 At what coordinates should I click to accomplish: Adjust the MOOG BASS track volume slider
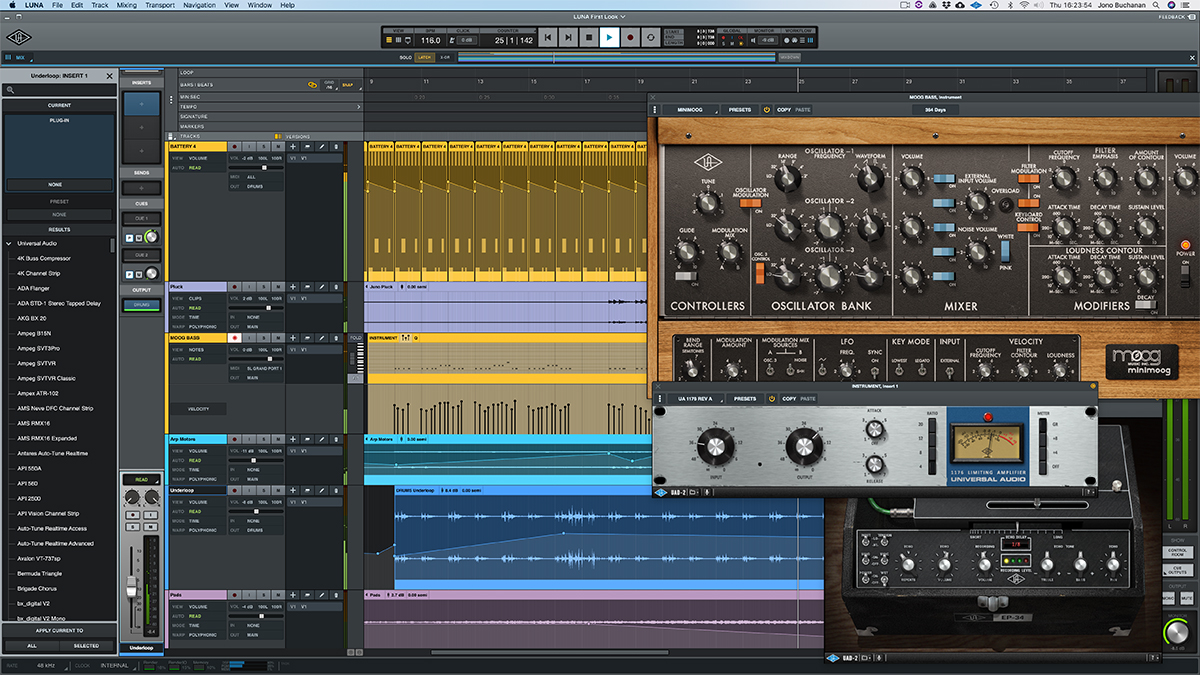[x=256, y=359]
